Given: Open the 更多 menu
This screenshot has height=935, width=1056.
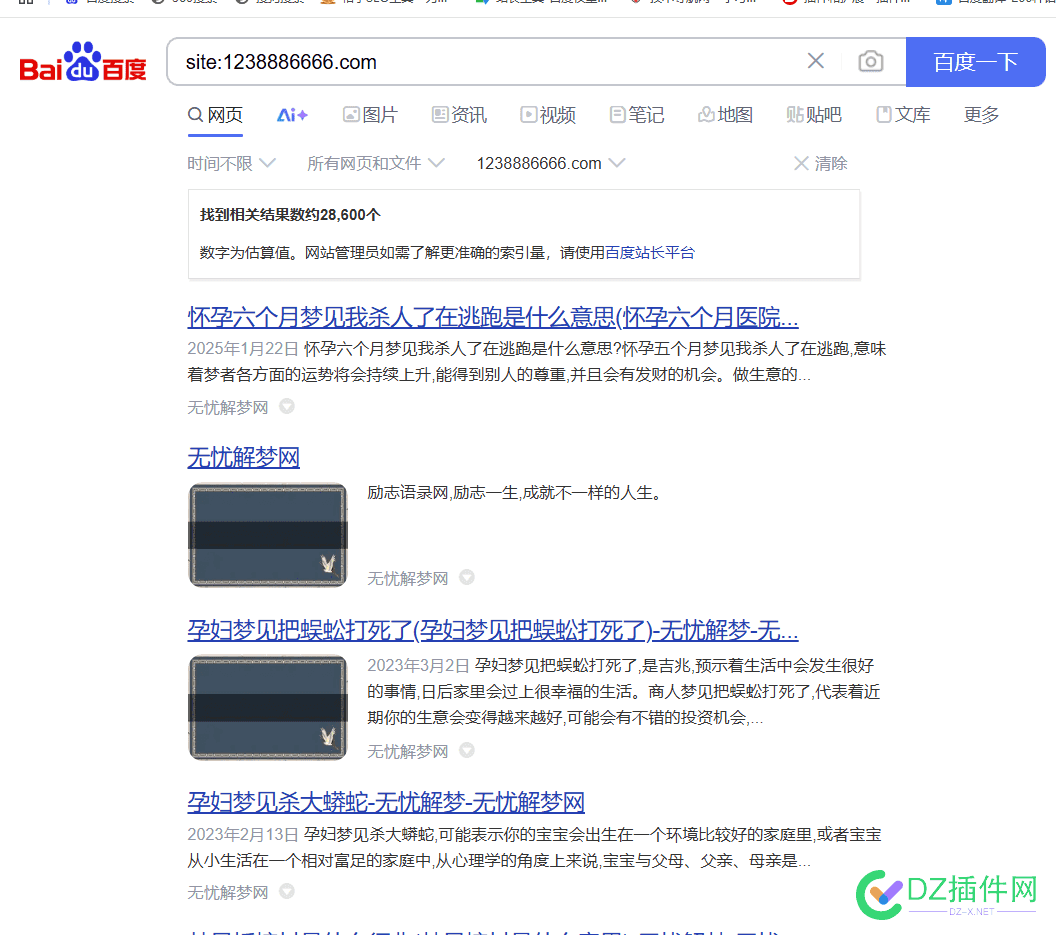Looking at the screenshot, I should pyautogui.click(x=981, y=115).
